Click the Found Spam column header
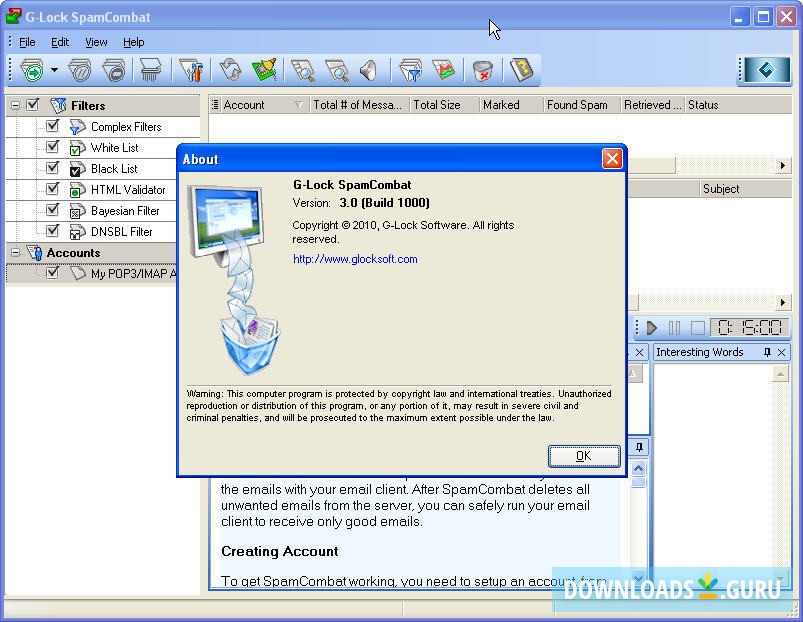The image size is (803, 622). coord(582,105)
